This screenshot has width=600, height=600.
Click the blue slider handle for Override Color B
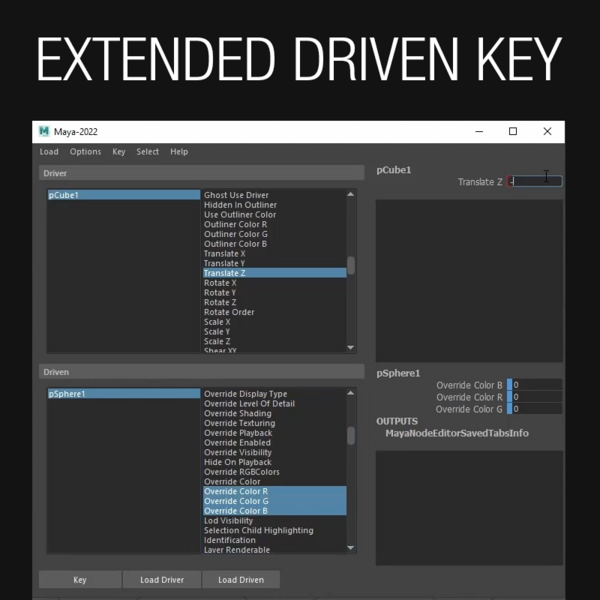509,385
